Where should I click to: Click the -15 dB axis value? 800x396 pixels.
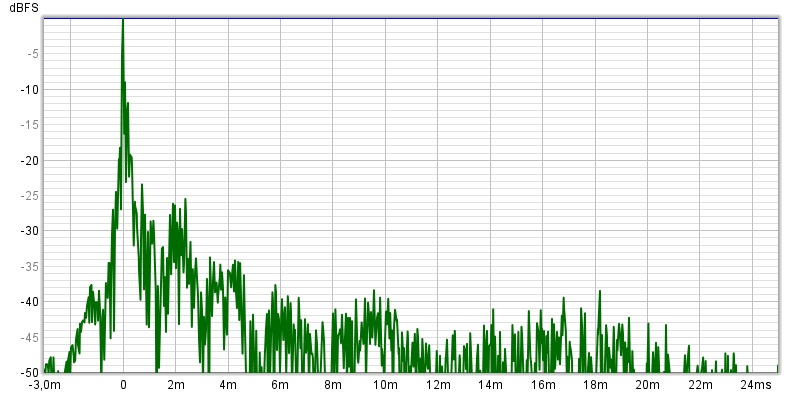tap(29, 125)
